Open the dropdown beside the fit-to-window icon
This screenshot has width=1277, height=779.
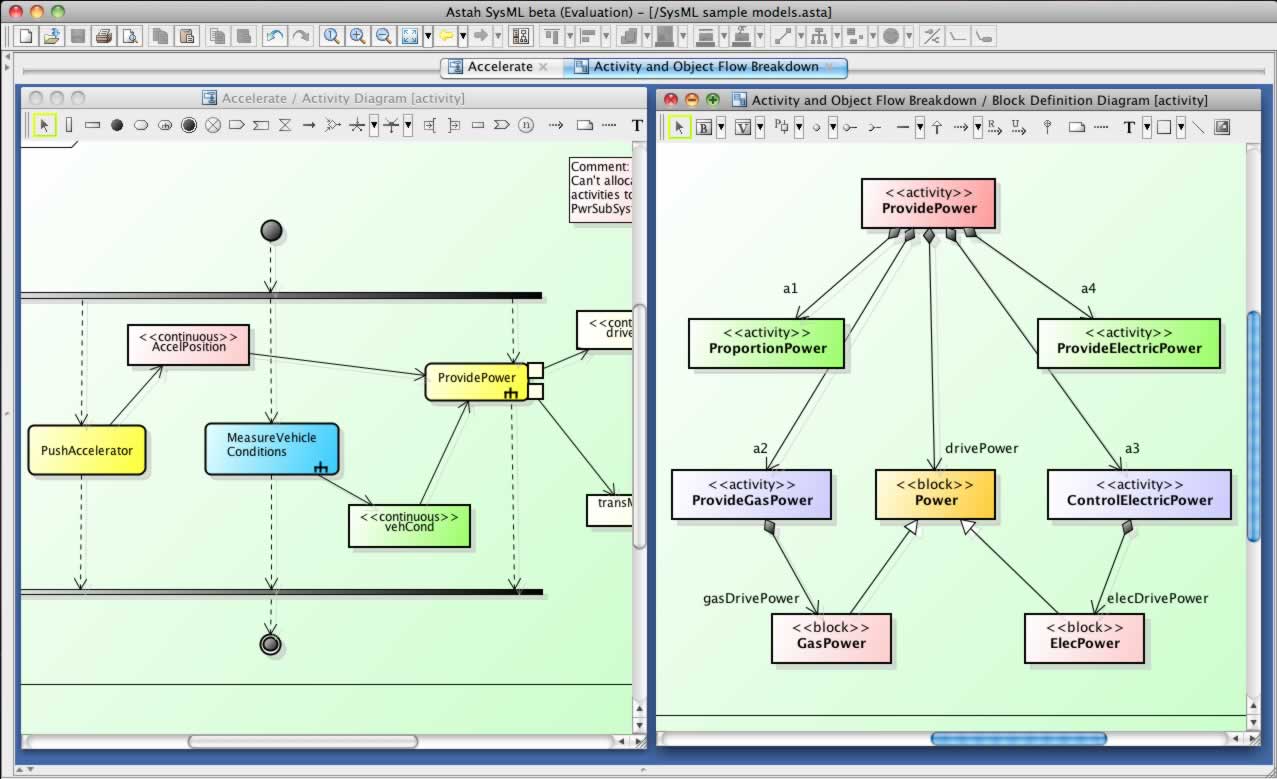(428, 37)
